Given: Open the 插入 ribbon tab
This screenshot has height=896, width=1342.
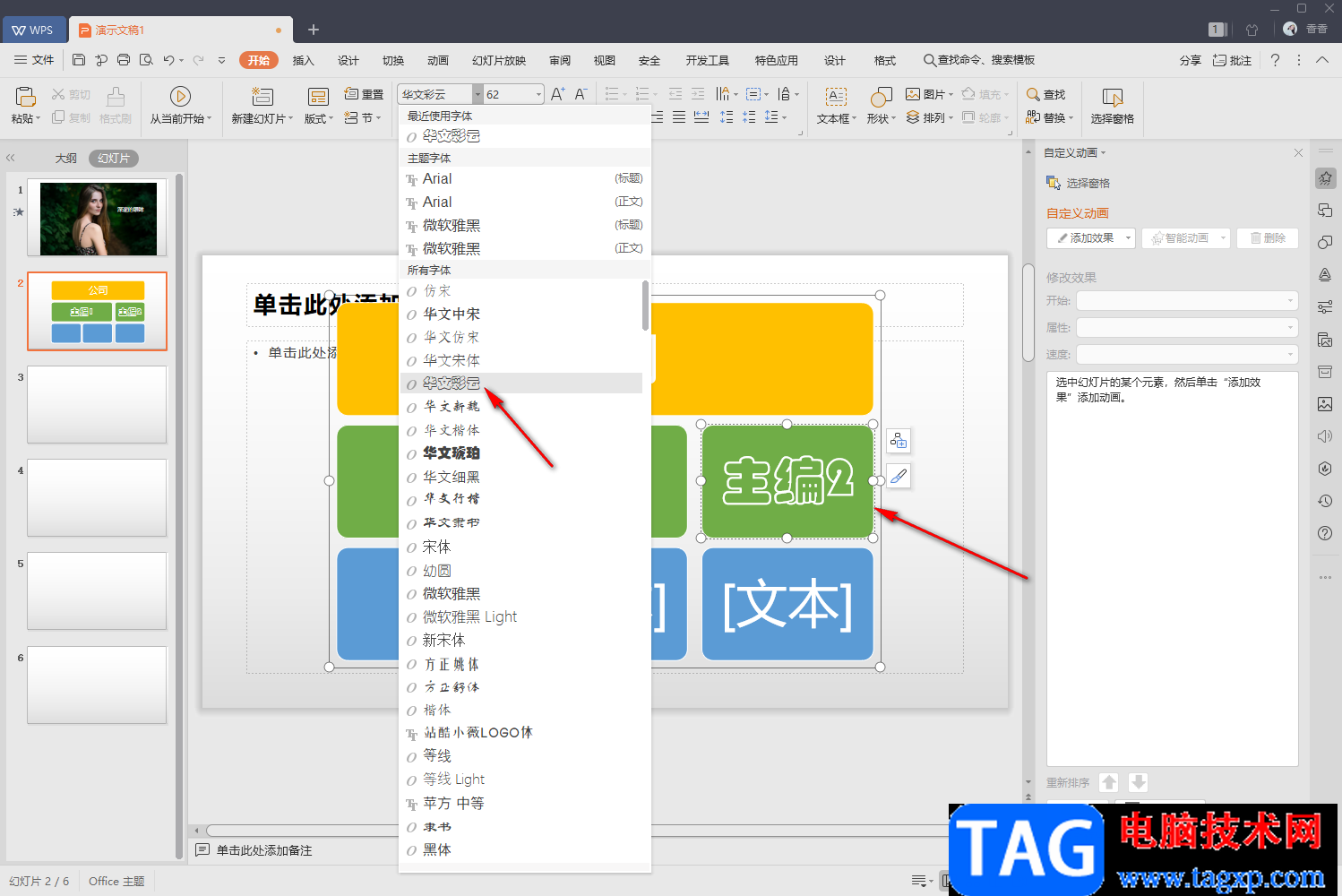Looking at the screenshot, I should point(304,60).
